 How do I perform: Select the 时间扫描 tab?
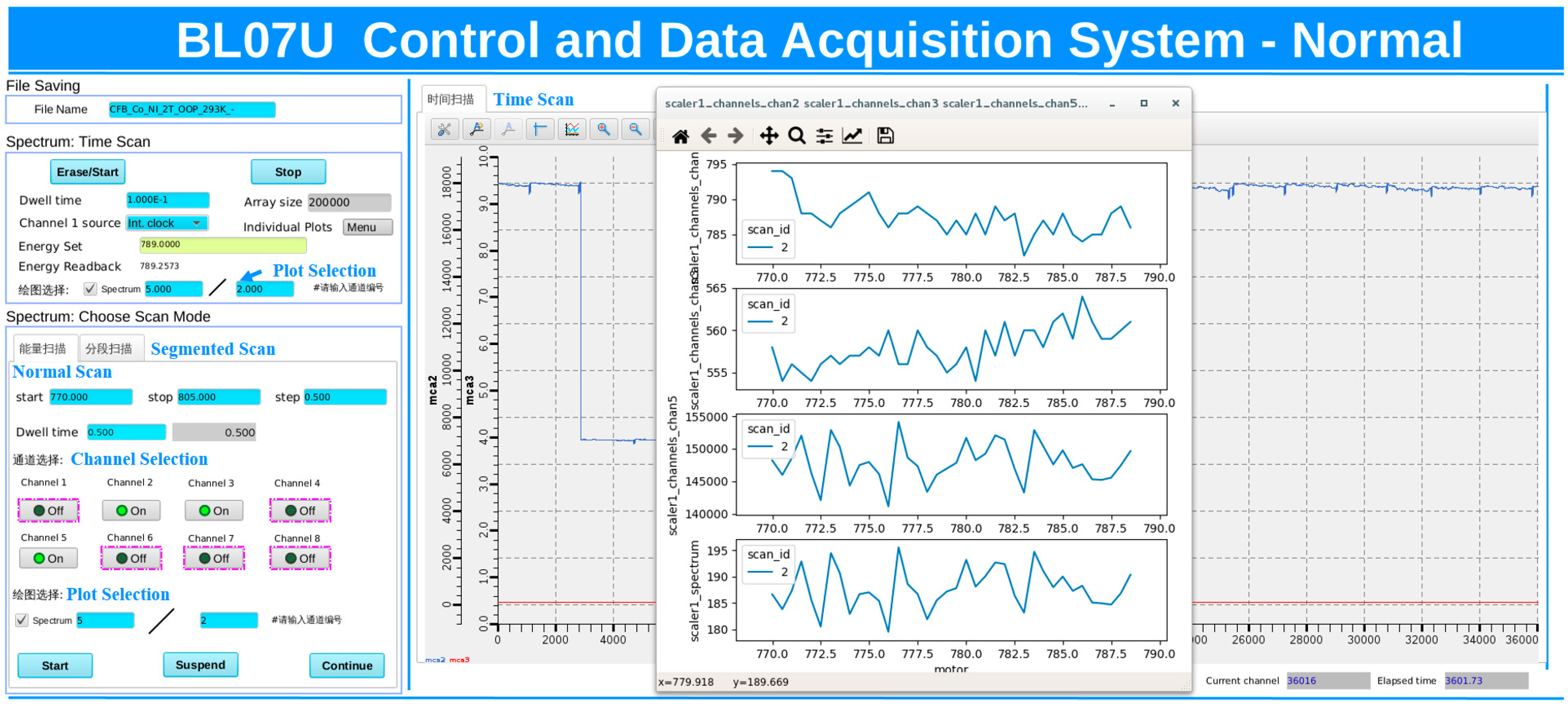pyautogui.click(x=451, y=99)
